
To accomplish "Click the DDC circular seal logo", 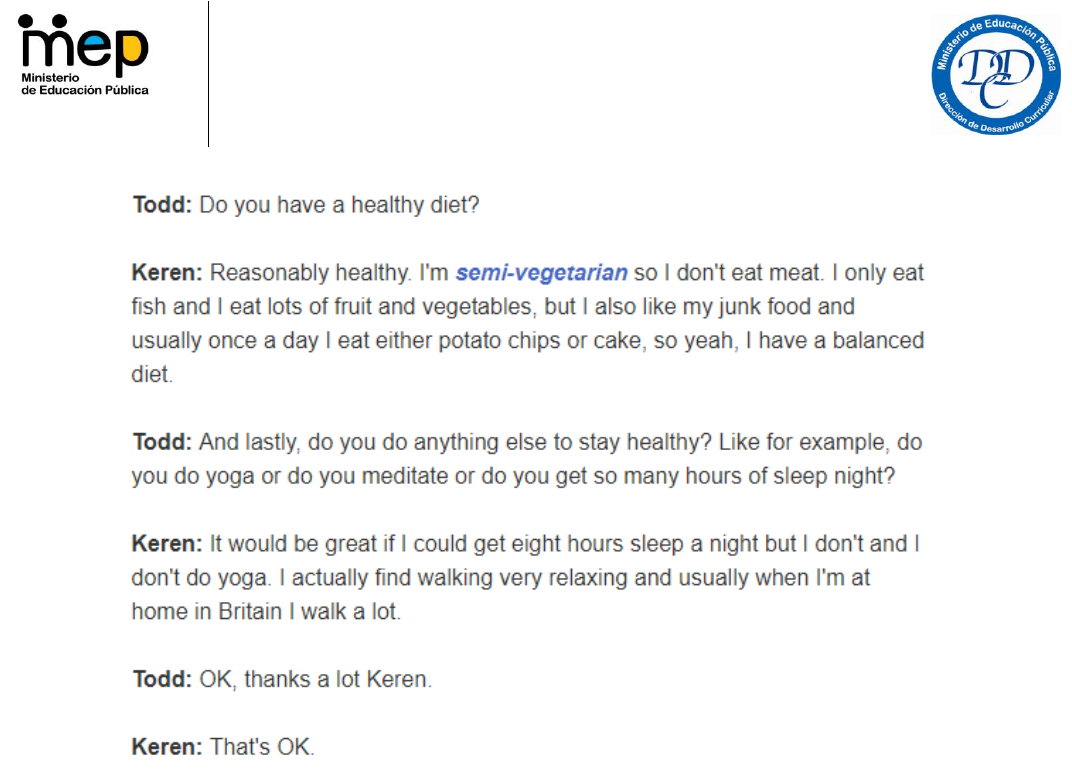I will 995,74.
